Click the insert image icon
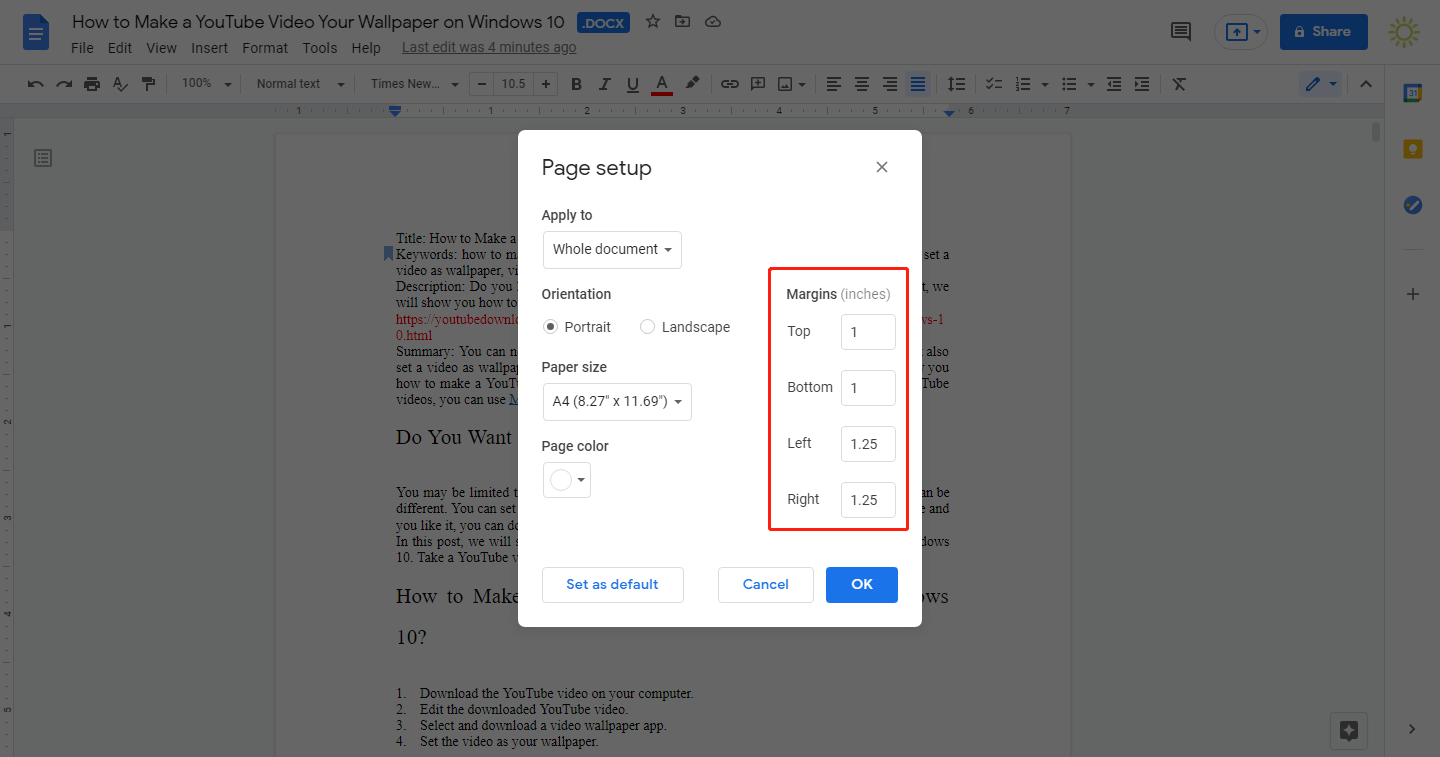This screenshot has height=757, width=1440. 786,84
